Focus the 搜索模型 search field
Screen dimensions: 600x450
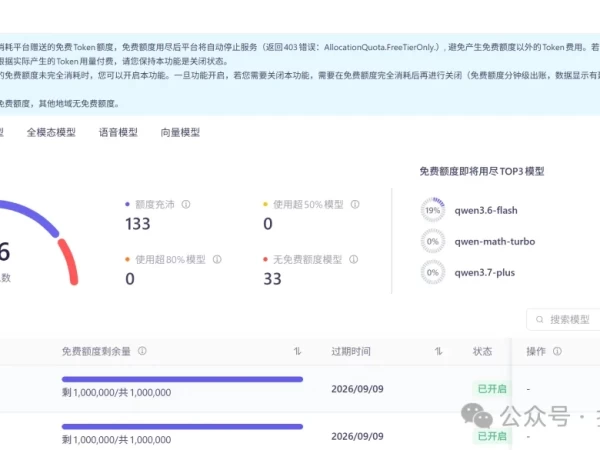[x=563, y=320]
